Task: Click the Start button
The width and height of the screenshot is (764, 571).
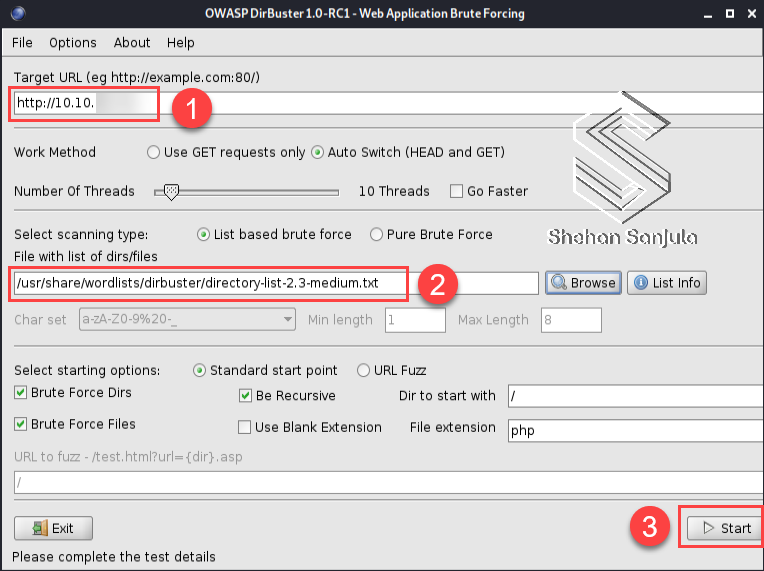Action: click(725, 528)
